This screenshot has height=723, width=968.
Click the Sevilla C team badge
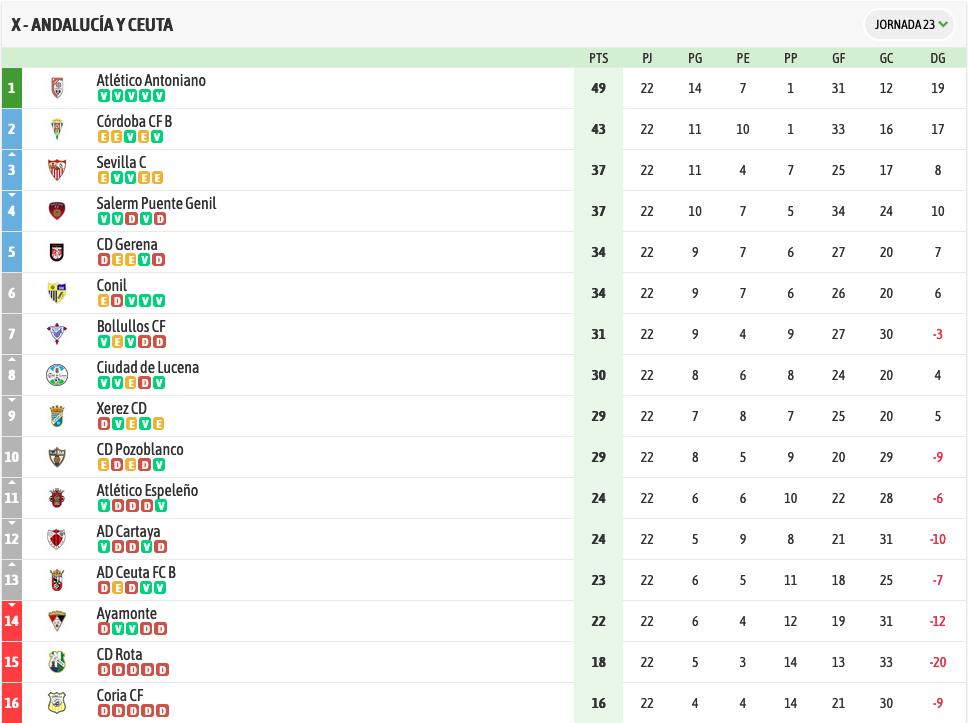point(57,170)
